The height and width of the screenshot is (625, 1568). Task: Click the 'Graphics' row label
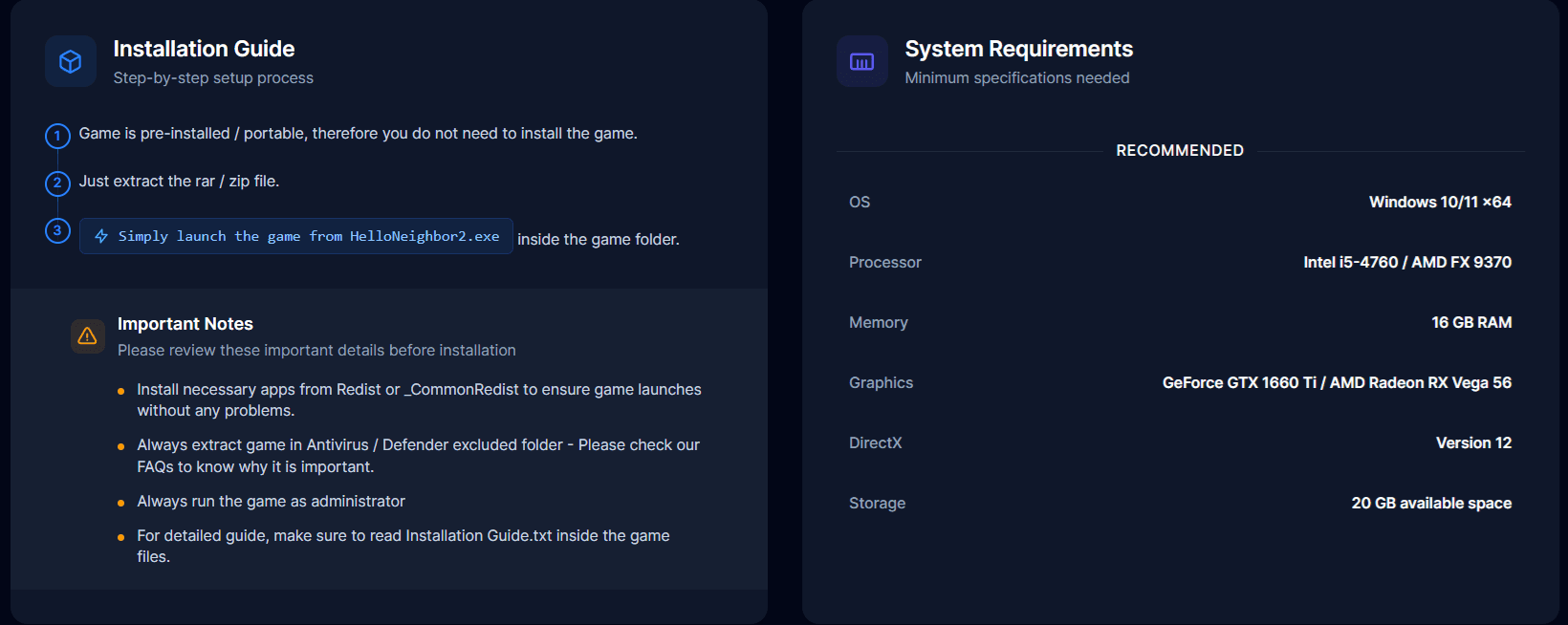click(881, 383)
